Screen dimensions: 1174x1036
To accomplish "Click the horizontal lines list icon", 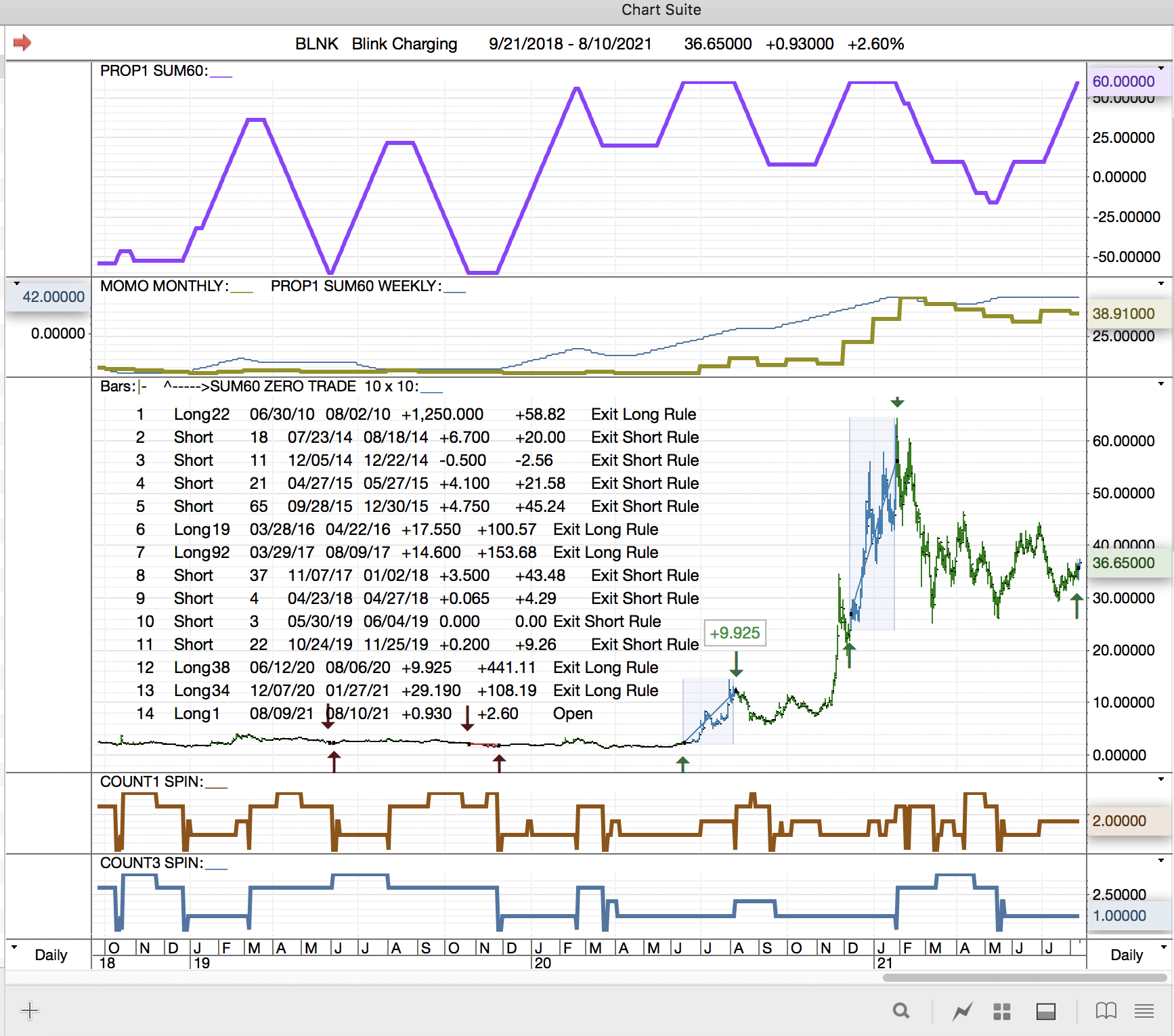I will 1144,1011.
